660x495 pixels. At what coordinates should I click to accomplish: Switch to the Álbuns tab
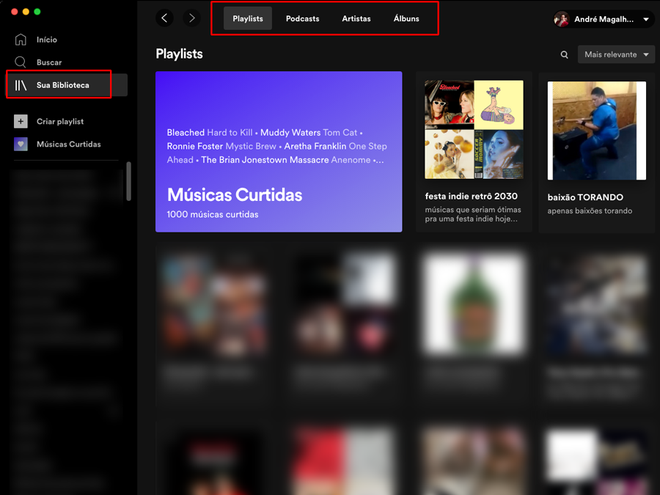pyautogui.click(x=406, y=19)
